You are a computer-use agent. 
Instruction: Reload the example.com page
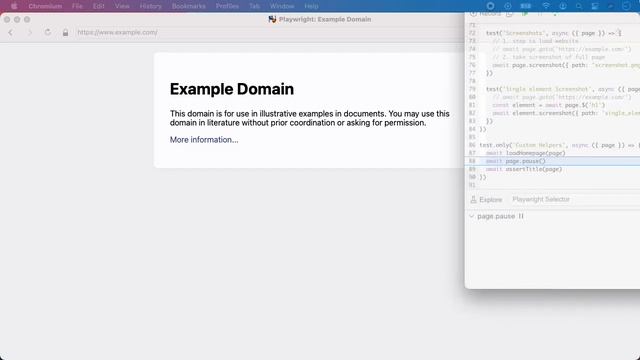48,32
